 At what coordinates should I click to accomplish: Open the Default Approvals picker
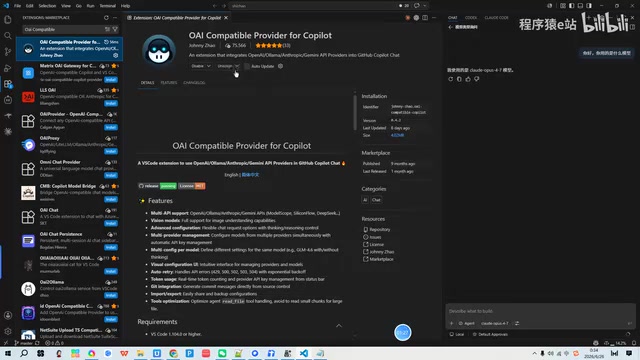(x=490, y=334)
